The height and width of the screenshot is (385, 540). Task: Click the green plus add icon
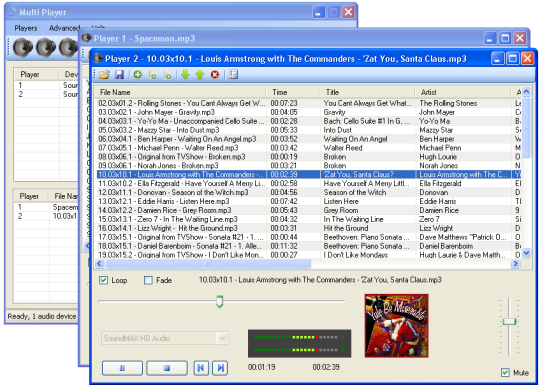pos(138,74)
